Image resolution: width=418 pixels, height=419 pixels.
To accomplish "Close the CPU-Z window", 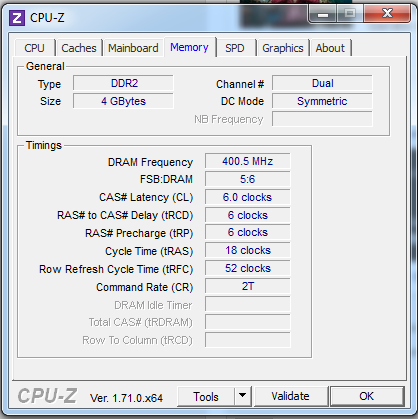I will tap(387, 14).
